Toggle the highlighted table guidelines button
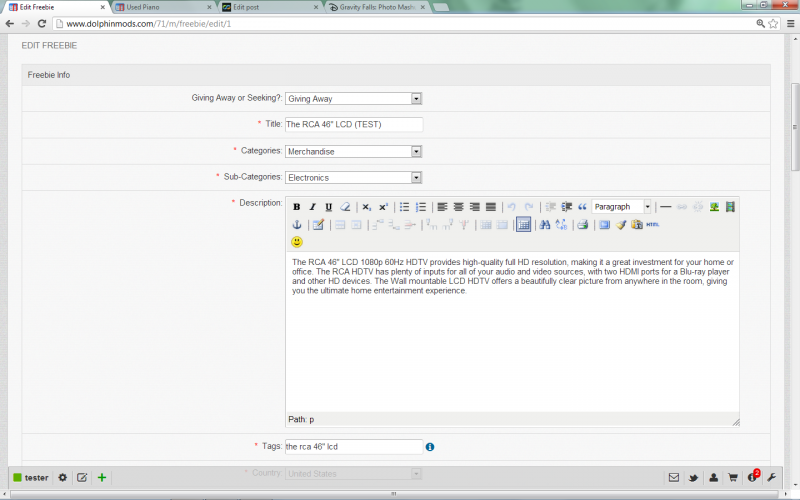800x500 pixels. point(523,224)
